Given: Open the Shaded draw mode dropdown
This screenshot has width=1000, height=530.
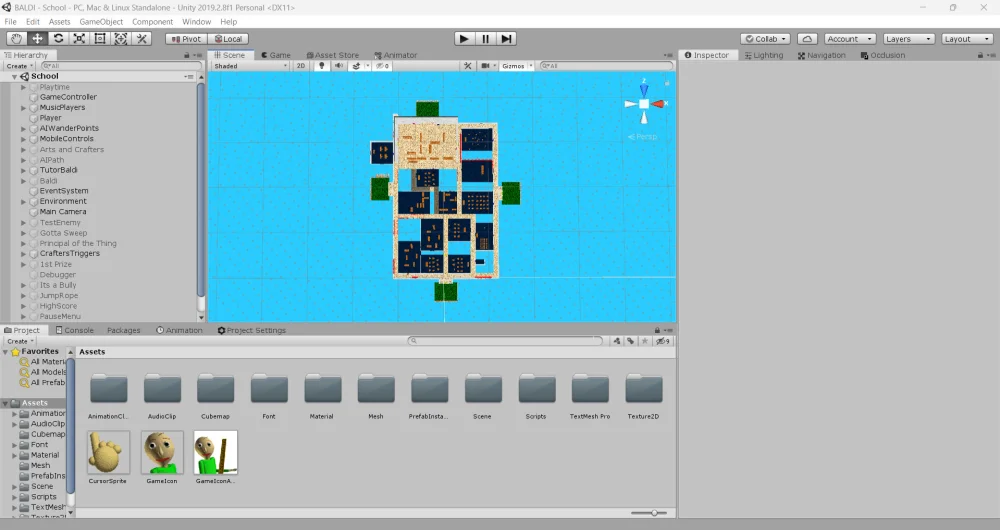Looking at the screenshot, I should pyautogui.click(x=250, y=66).
